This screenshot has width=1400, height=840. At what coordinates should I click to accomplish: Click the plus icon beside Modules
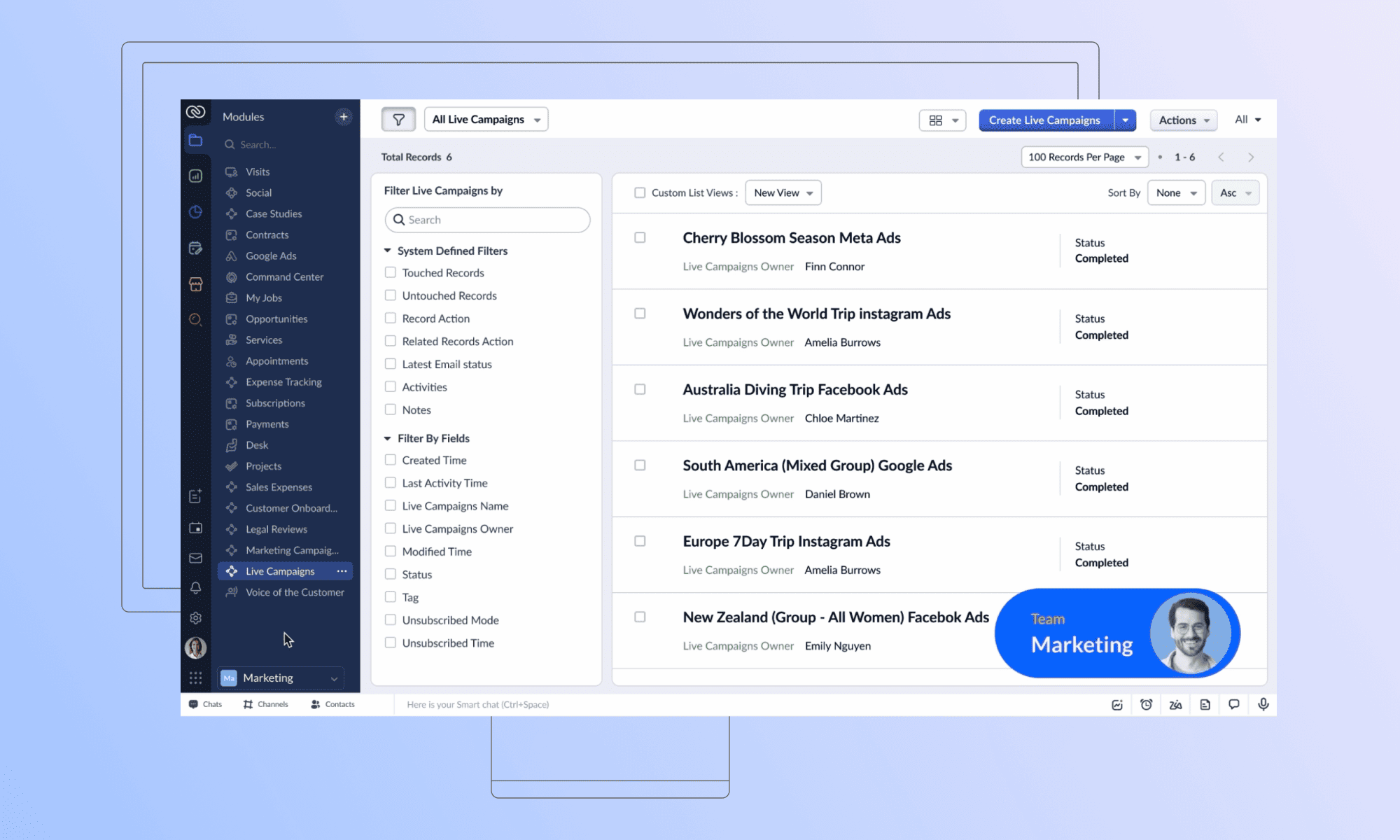tap(344, 117)
